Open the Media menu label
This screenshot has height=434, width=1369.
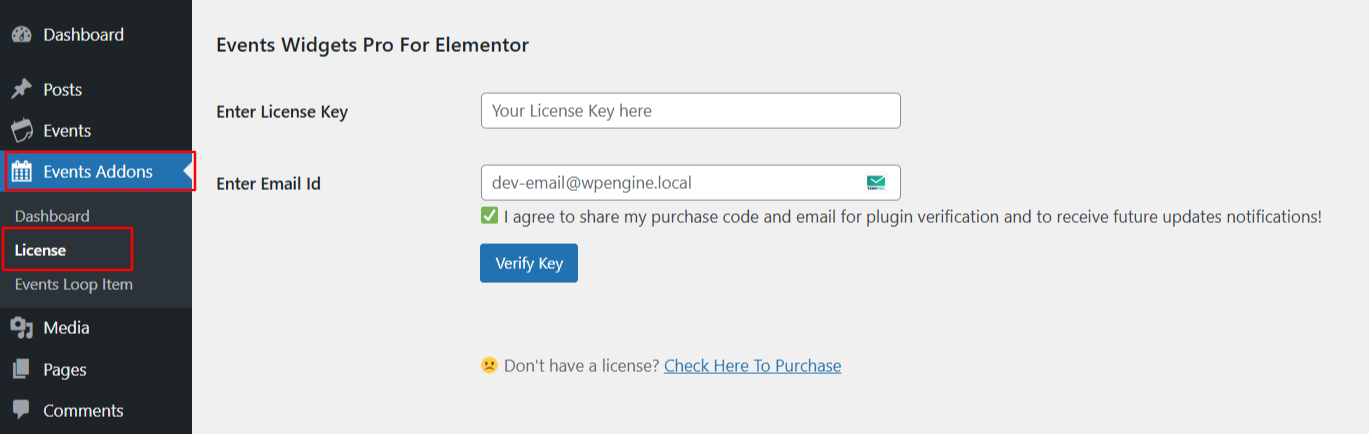(x=66, y=328)
